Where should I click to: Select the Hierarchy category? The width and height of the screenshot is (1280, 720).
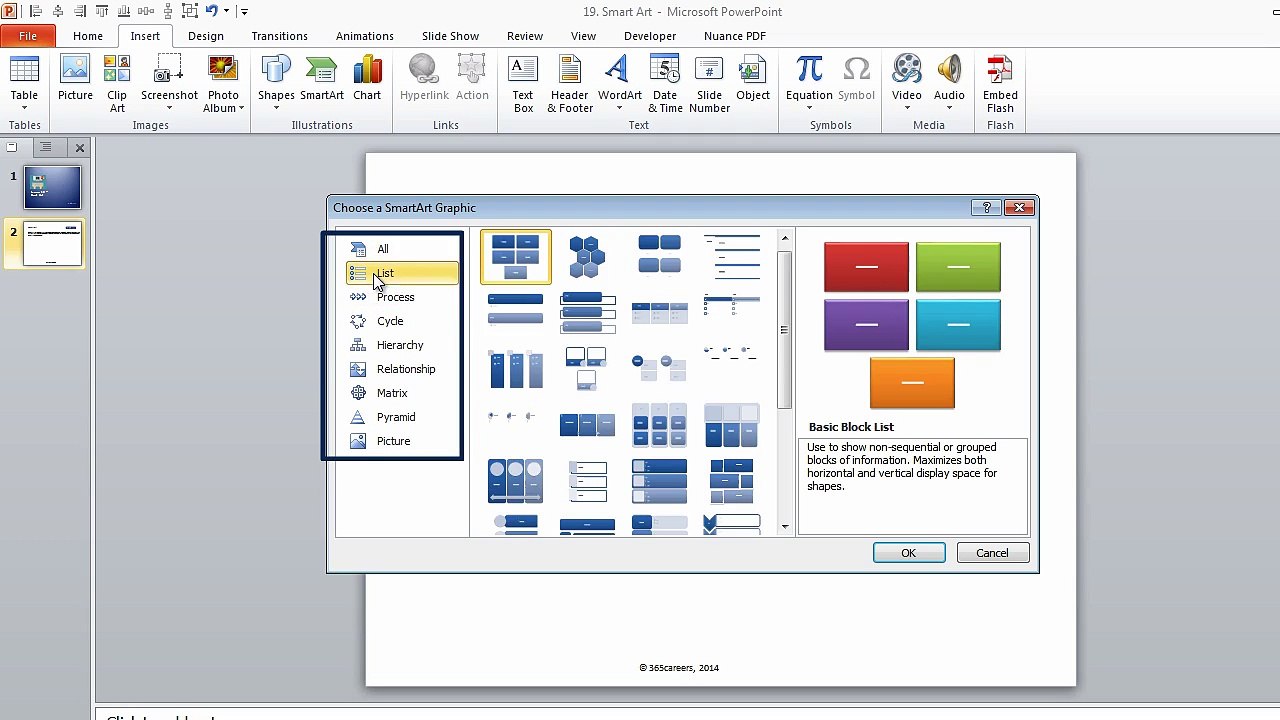click(x=402, y=345)
